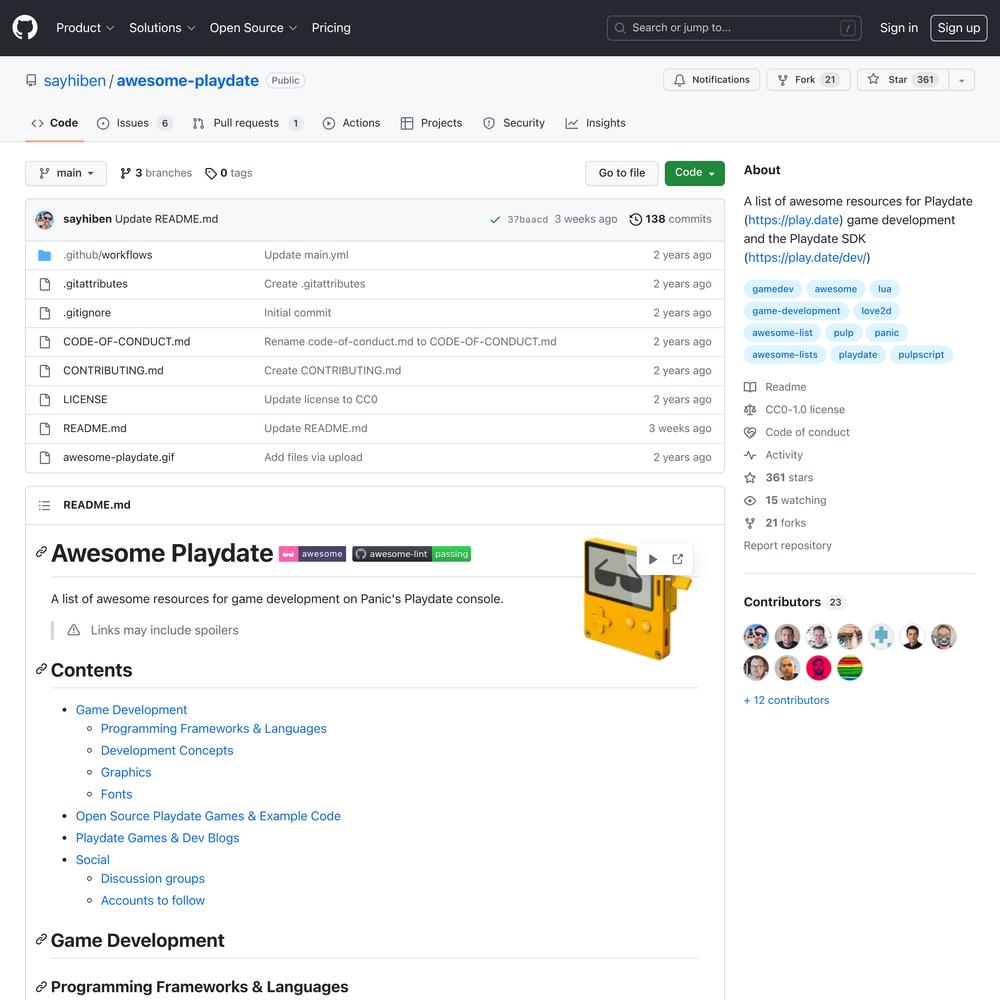
Task: Click the Sign up button
Action: [959, 28]
